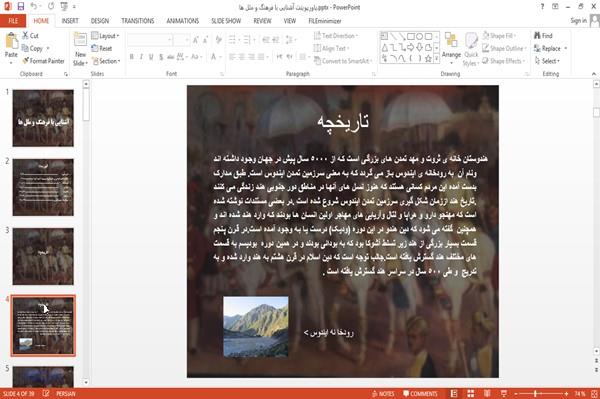The height and width of the screenshot is (399, 600).
Task: Toggle text Shadow formatting
Action: [161, 57]
